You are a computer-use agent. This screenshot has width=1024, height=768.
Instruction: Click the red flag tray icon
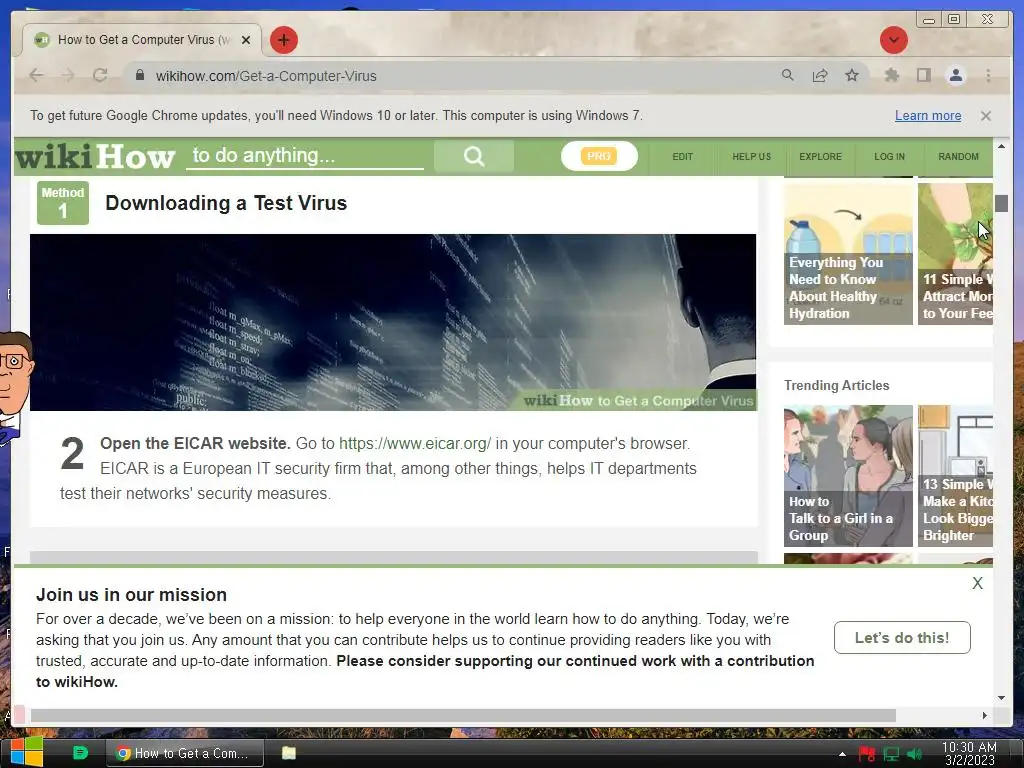867,754
